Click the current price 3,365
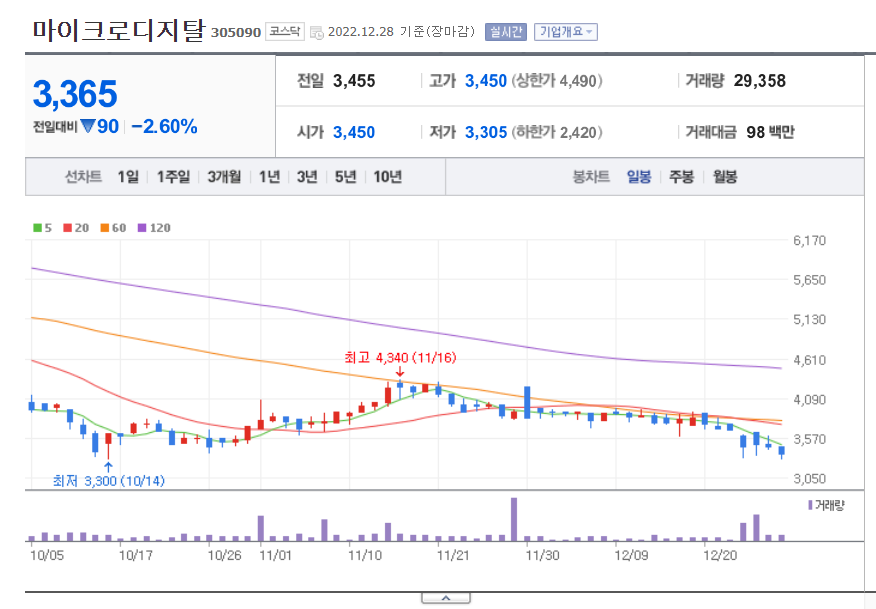 pyautogui.click(x=75, y=94)
